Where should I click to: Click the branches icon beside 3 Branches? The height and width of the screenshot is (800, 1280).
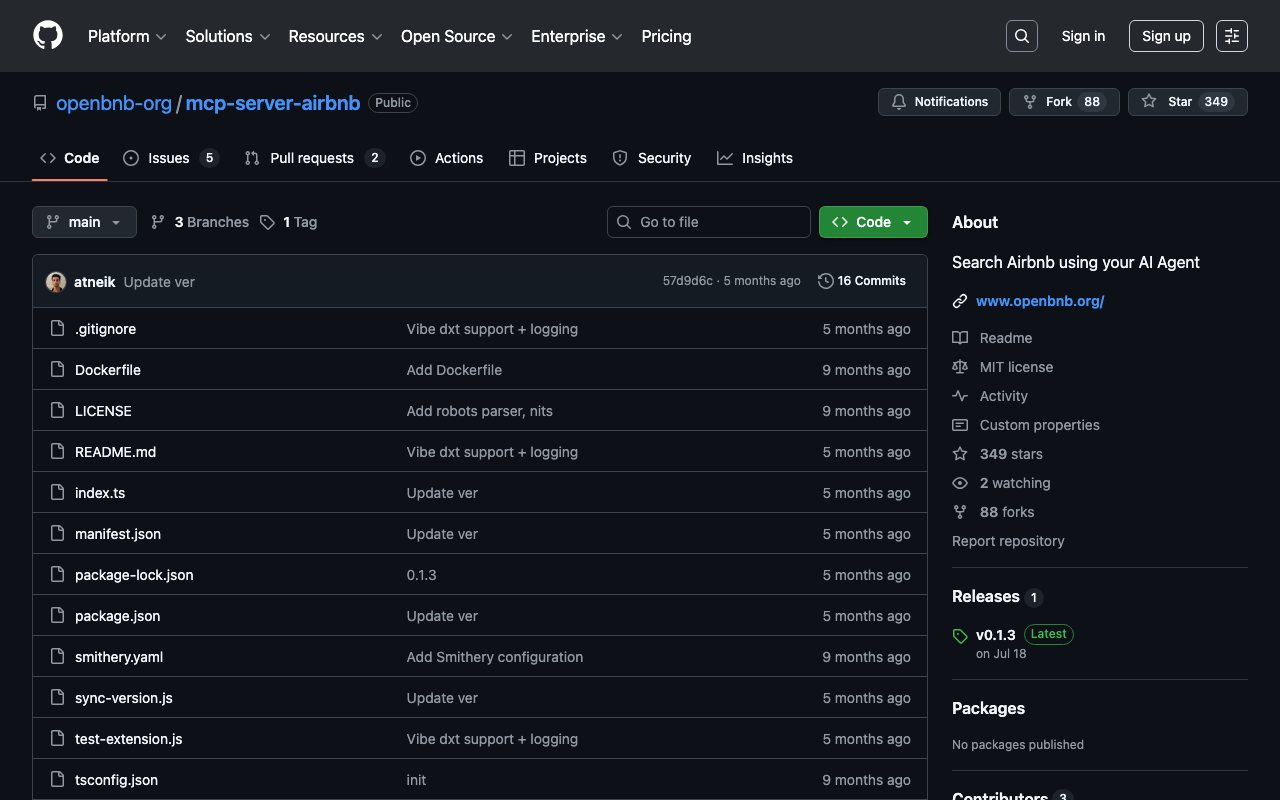(158, 222)
